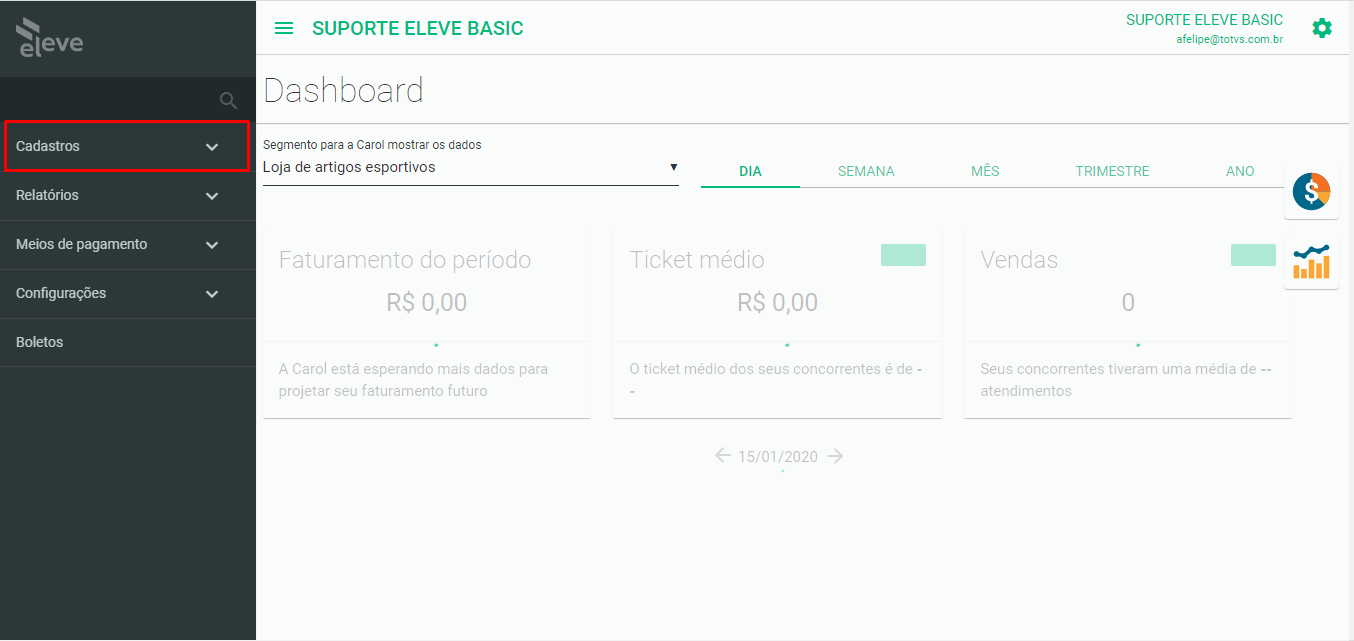Expand the Cadastros menu
The height and width of the screenshot is (641, 1354).
click(127, 146)
